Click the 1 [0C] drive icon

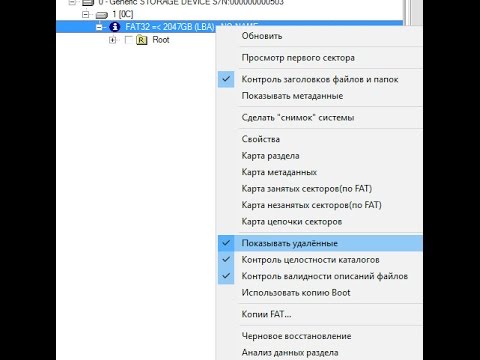click(102, 15)
